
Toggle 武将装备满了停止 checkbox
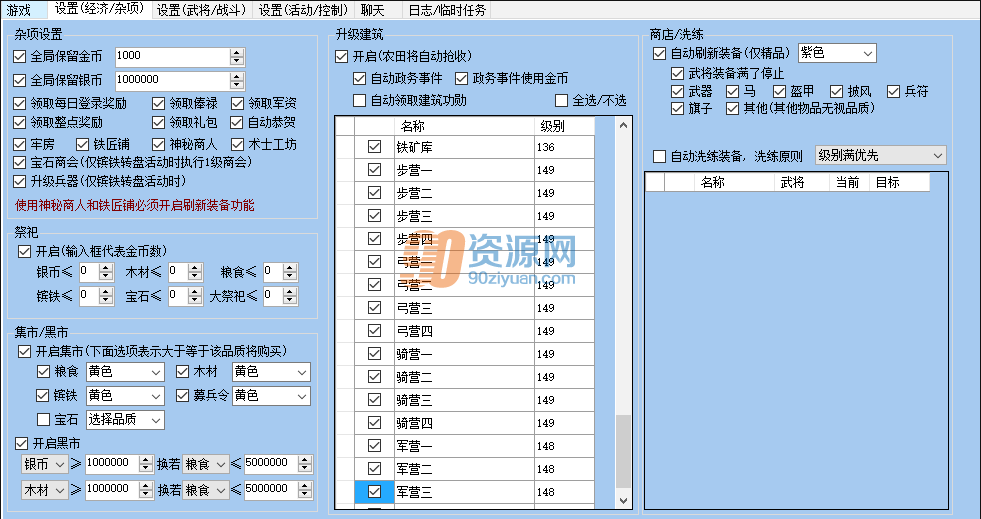tap(677, 74)
